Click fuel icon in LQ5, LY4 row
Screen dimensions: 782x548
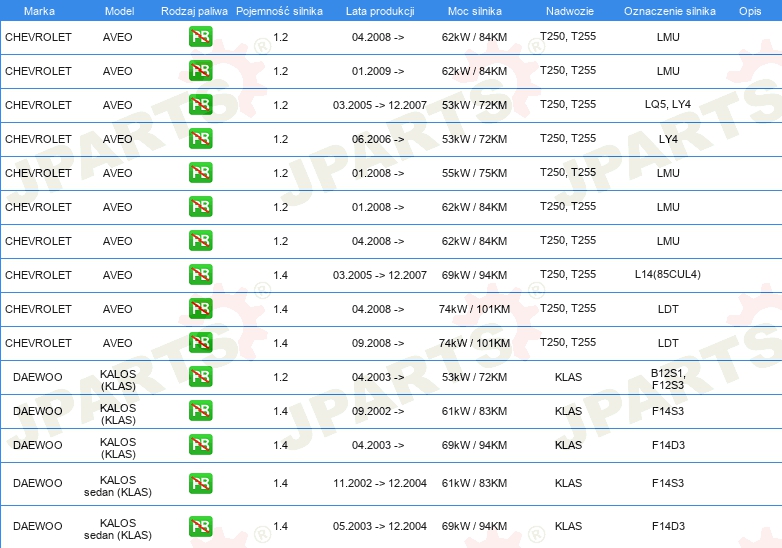pyautogui.click(x=200, y=105)
